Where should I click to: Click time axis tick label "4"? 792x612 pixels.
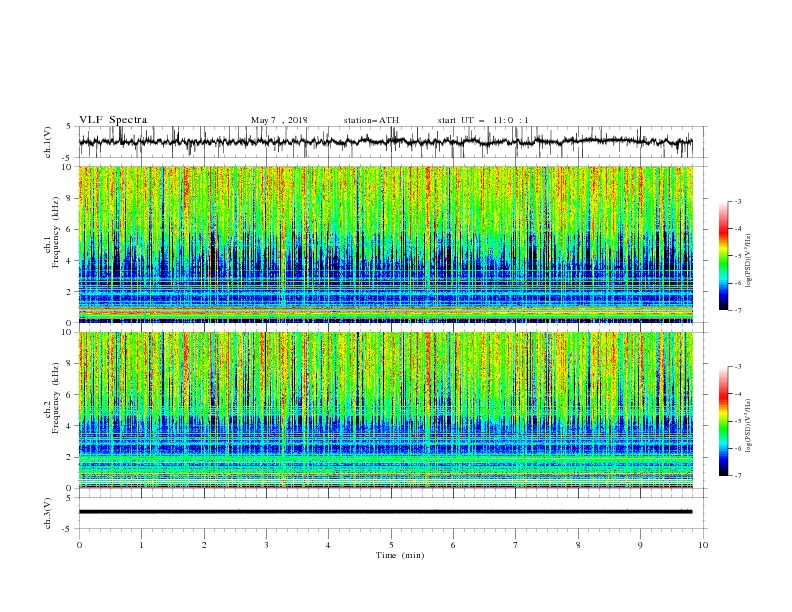[x=328, y=545]
